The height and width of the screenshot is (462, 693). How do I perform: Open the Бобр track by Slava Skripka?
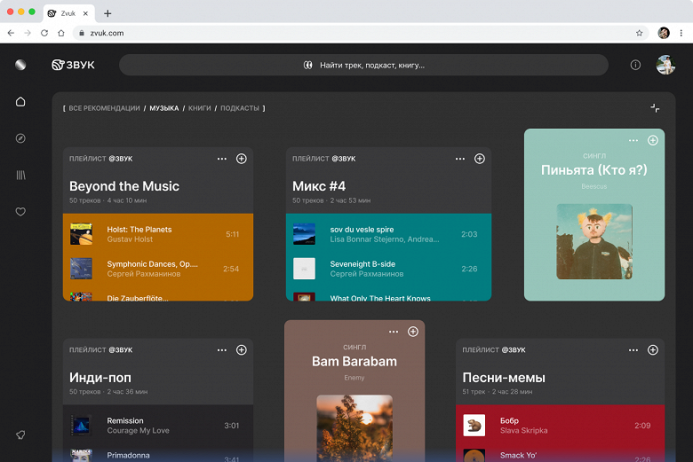(560, 425)
